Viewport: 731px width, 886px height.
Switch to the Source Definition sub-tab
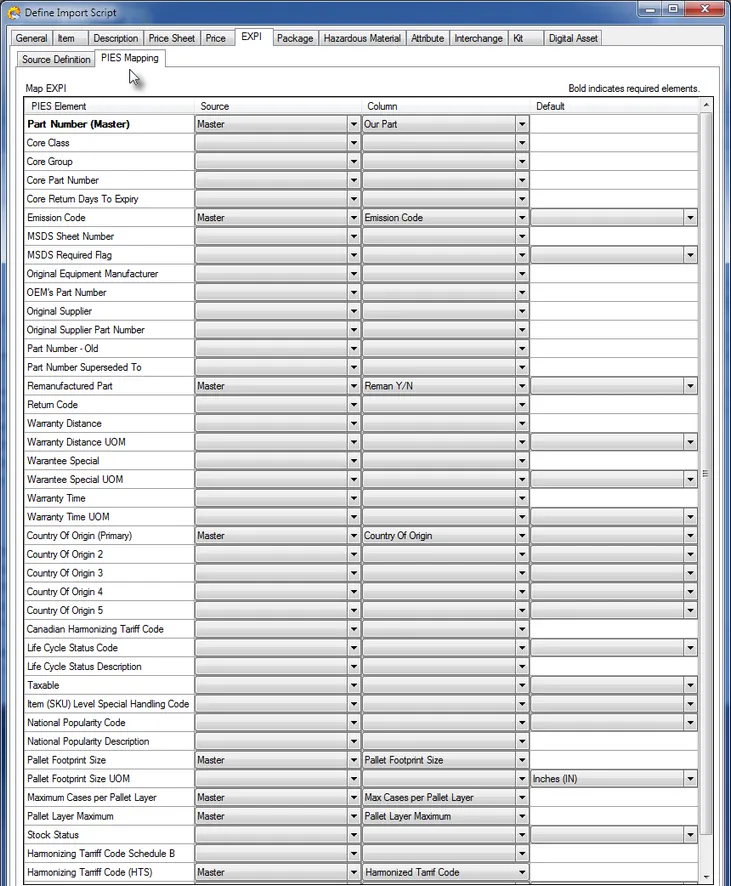click(56, 59)
